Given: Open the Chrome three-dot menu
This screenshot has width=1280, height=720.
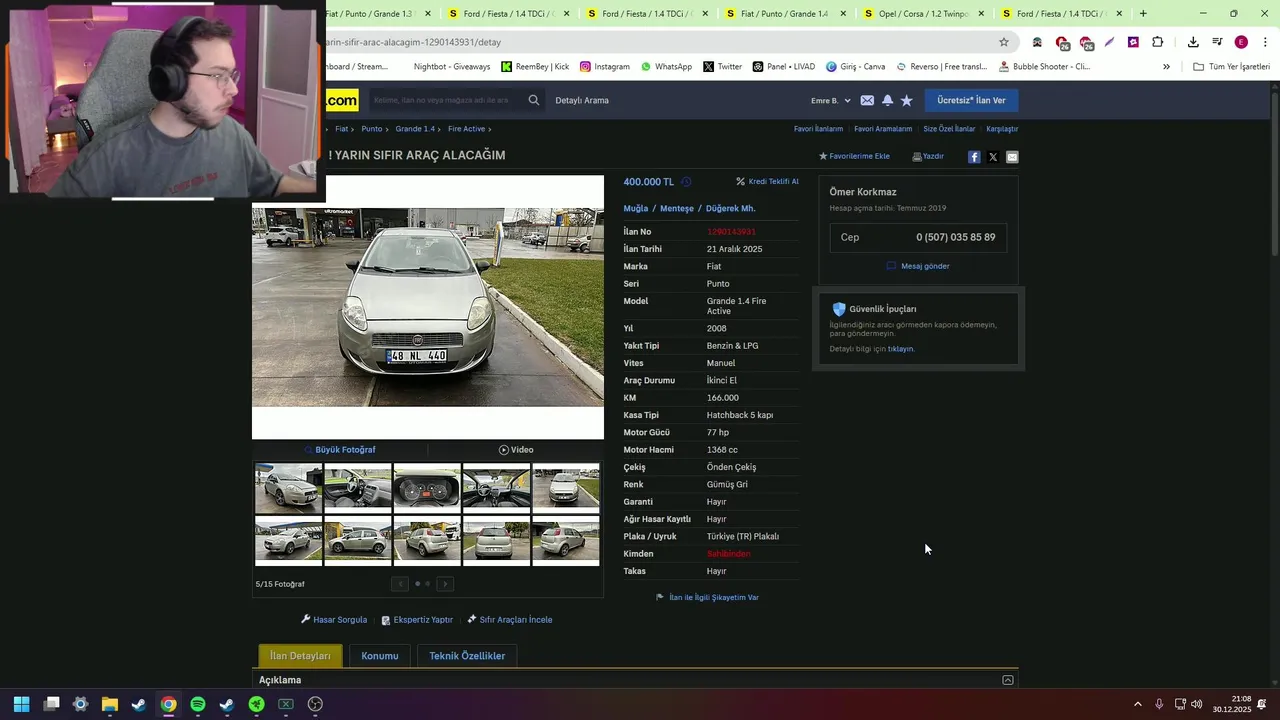Looking at the screenshot, I should (x=1266, y=42).
